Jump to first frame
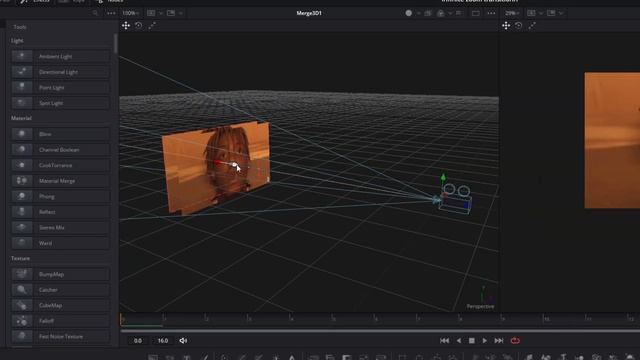The height and width of the screenshot is (360, 640). 444,340
